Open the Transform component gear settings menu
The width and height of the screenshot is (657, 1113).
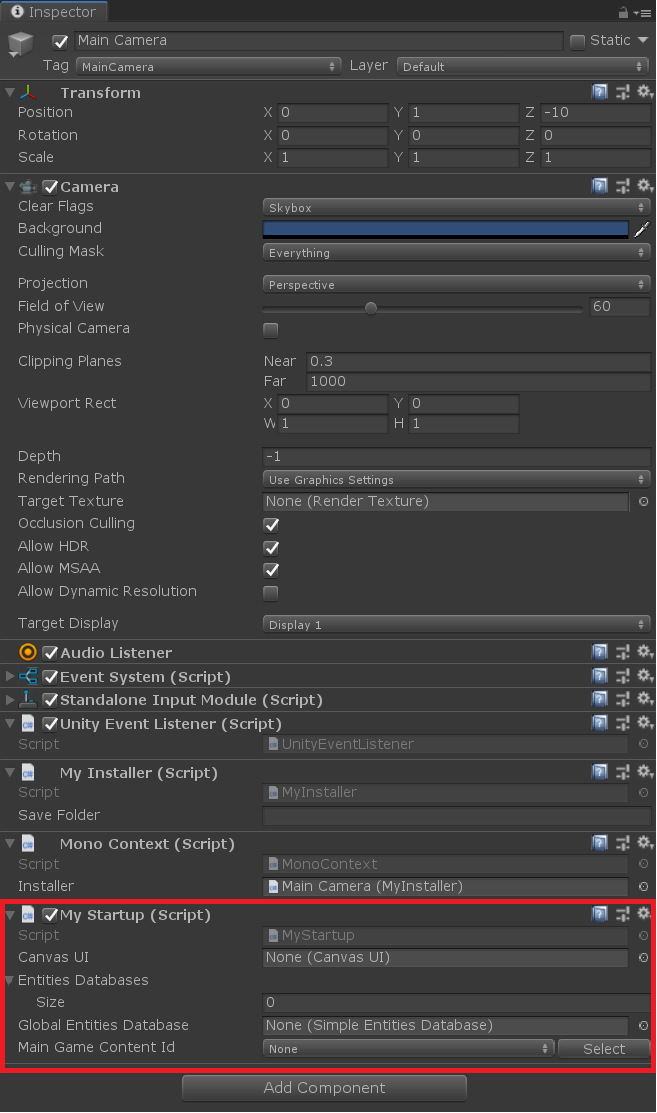coord(644,92)
